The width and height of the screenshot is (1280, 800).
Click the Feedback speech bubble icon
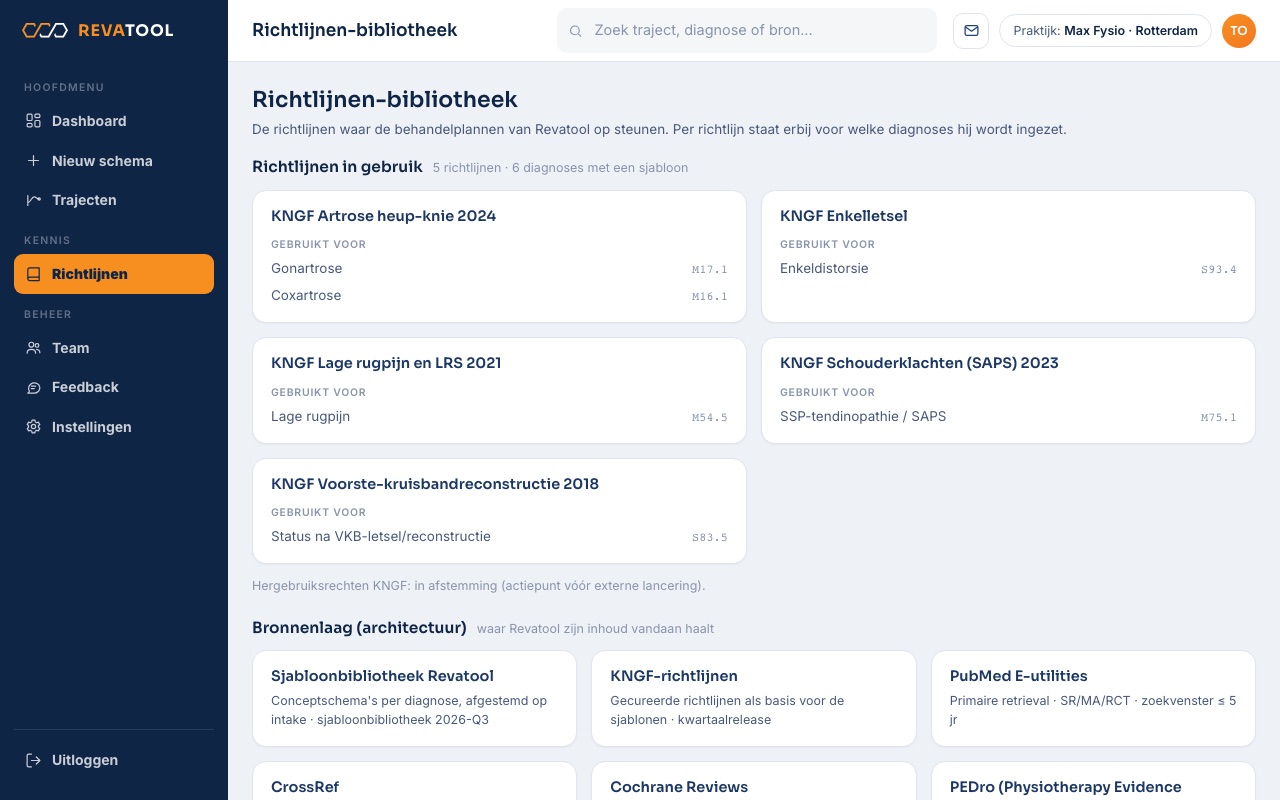coord(33,387)
